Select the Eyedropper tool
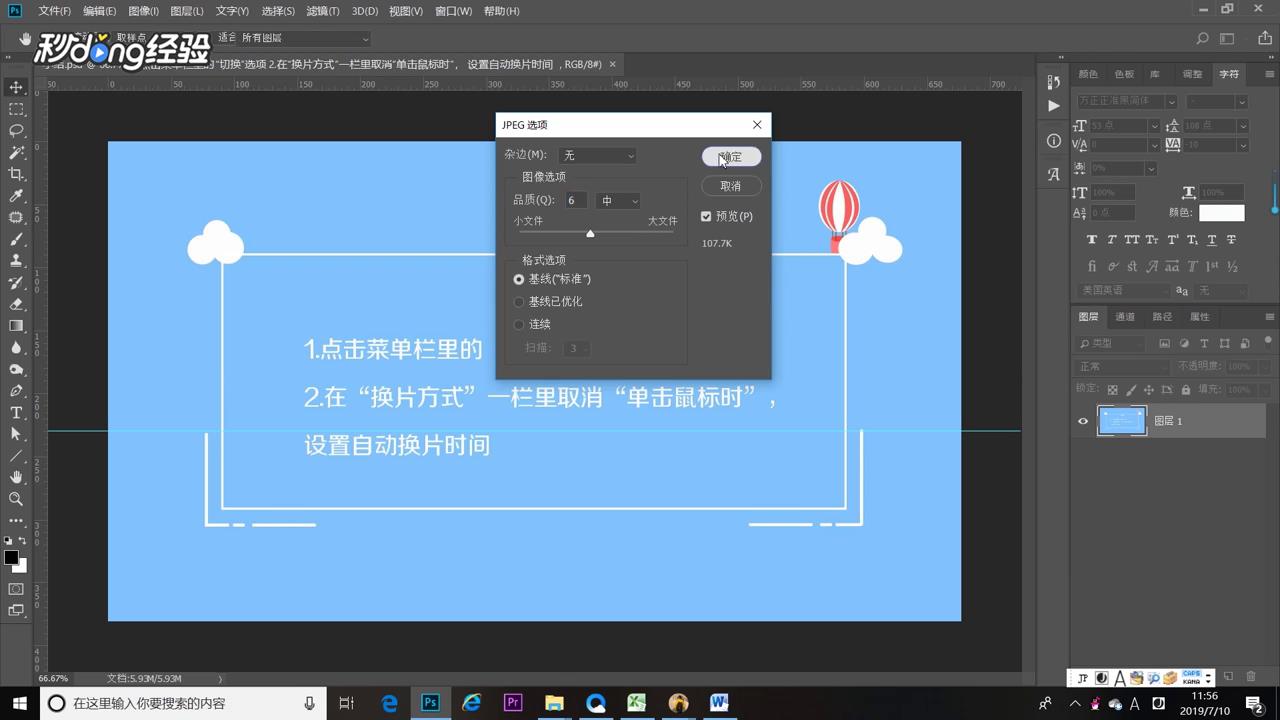This screenshot has width=1280, height=720. pos(16,196)
